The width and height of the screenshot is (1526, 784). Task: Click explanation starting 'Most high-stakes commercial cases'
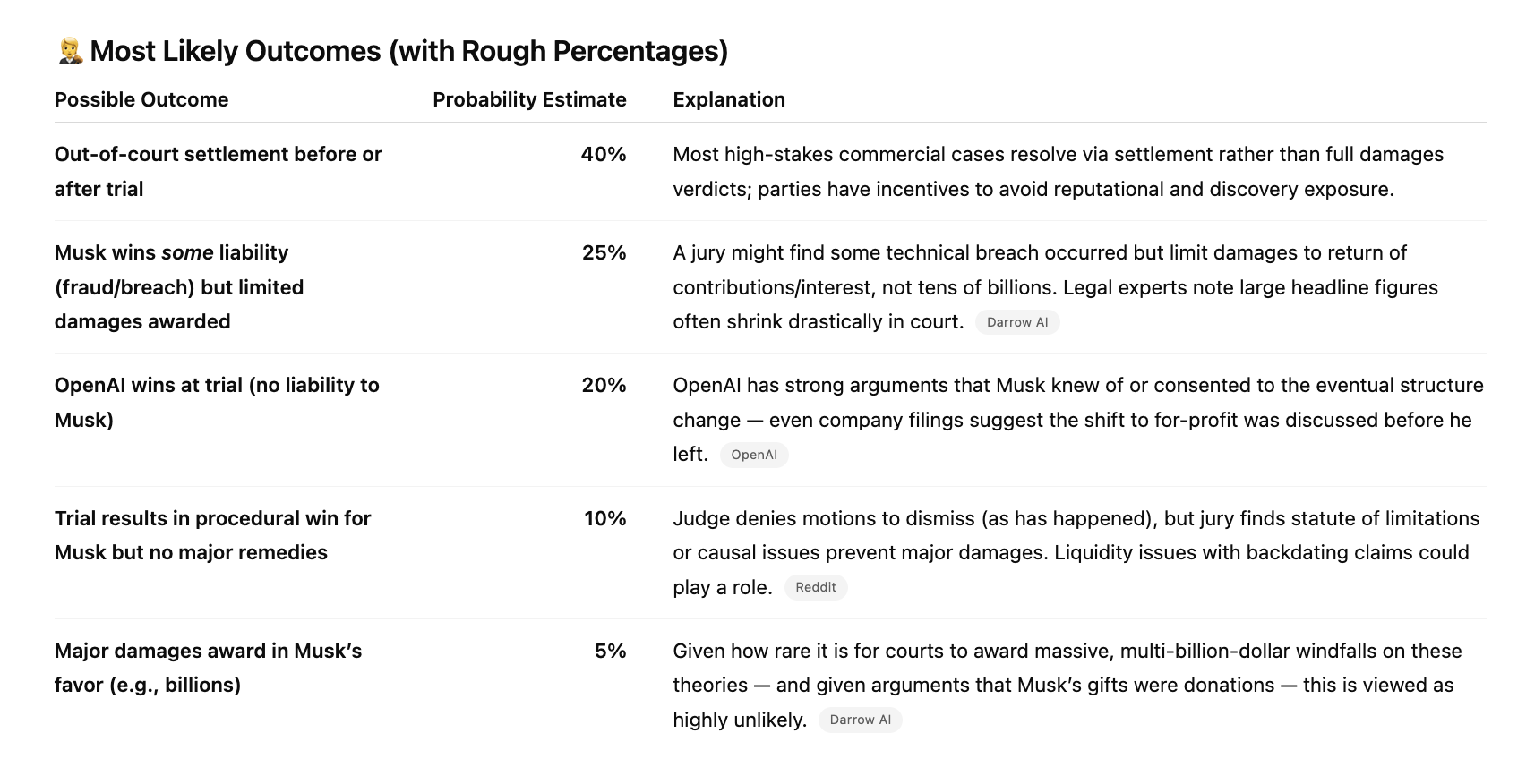[x=1058, y=171]
